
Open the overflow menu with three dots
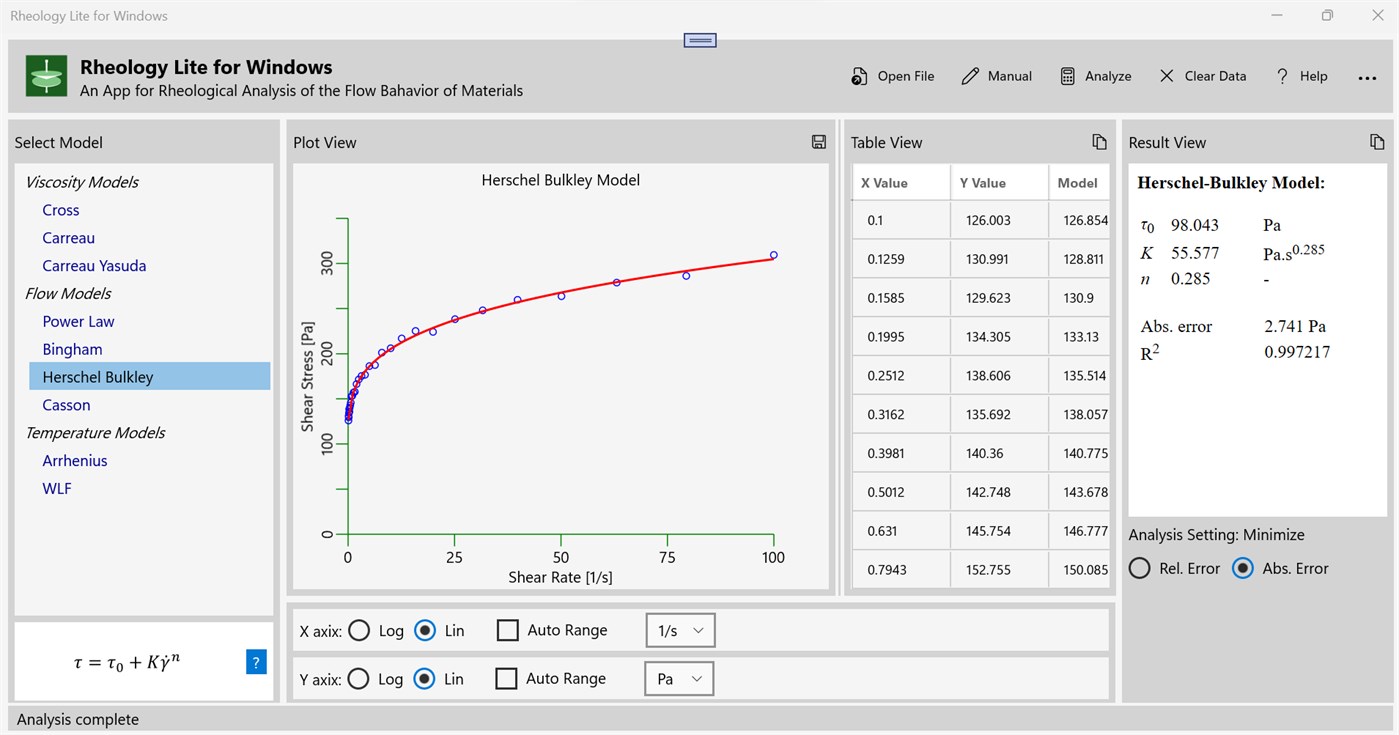(1367, 77)
